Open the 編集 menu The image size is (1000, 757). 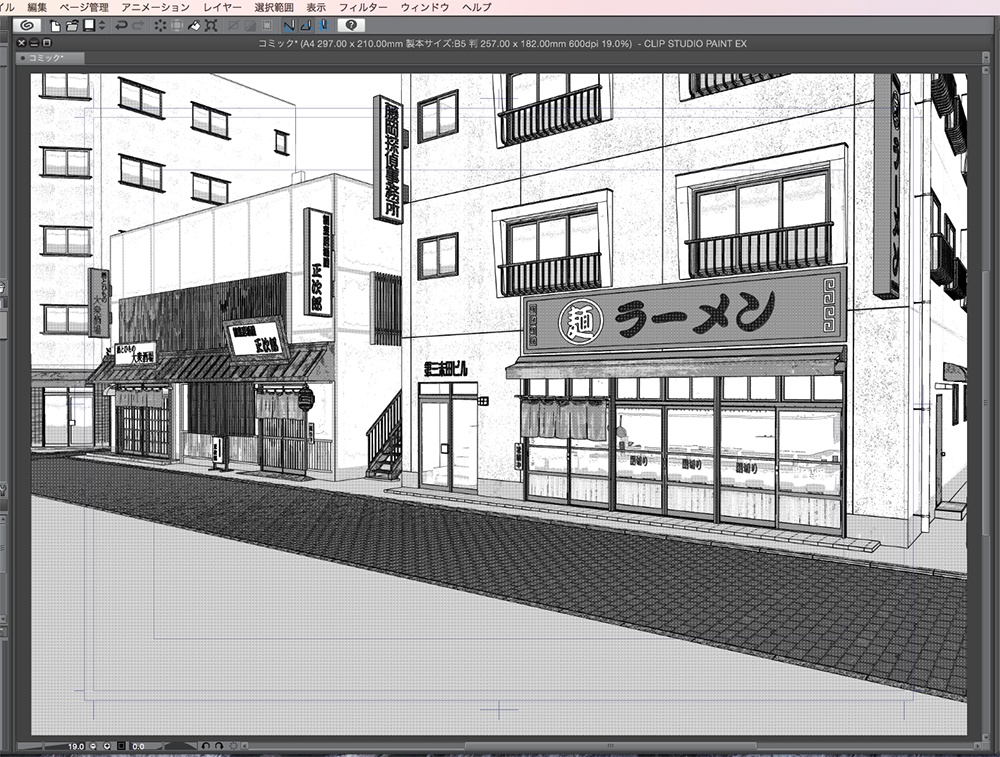pos(37,7)
